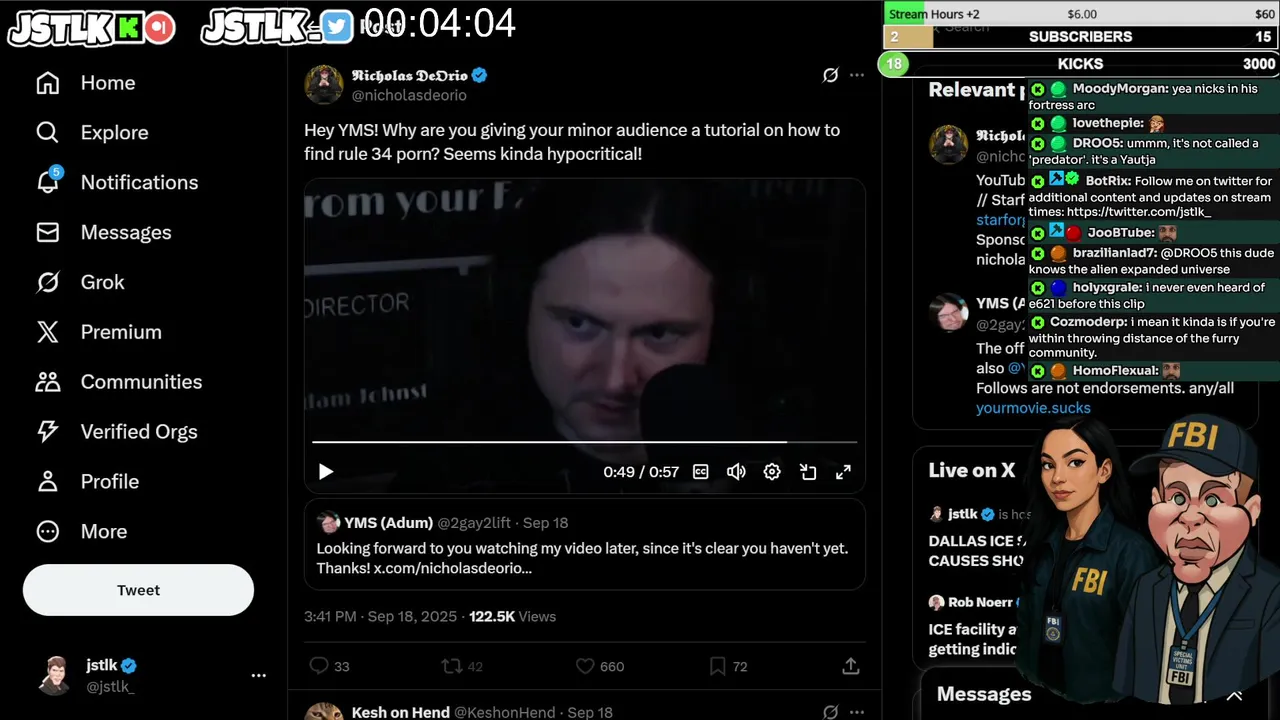The width and height of the screenshot is (1280, 720).
Task: Click the Grok logo icon in sidebar
Action: tap(47, 282)
